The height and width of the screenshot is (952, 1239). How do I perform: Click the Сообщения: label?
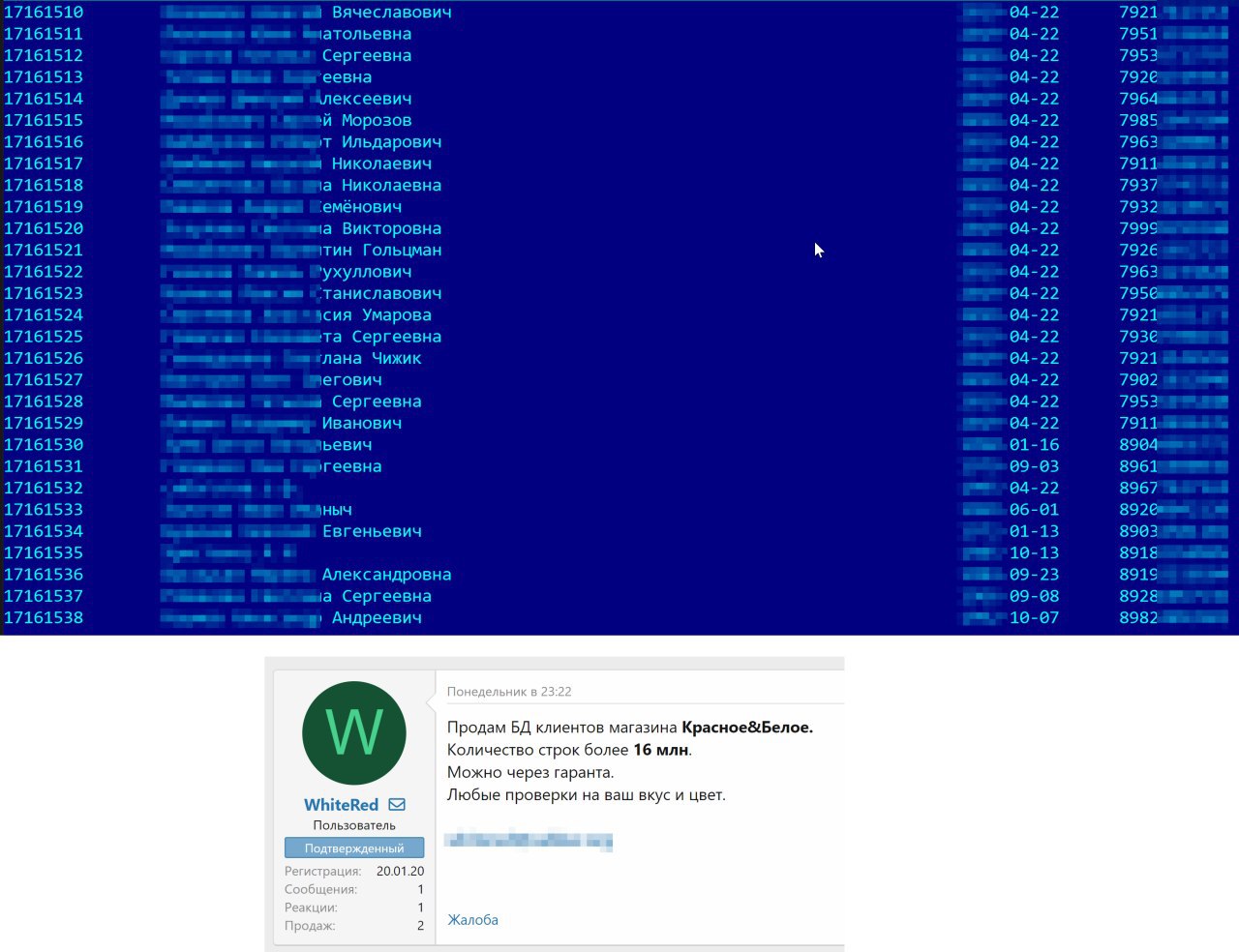(320, 889)
